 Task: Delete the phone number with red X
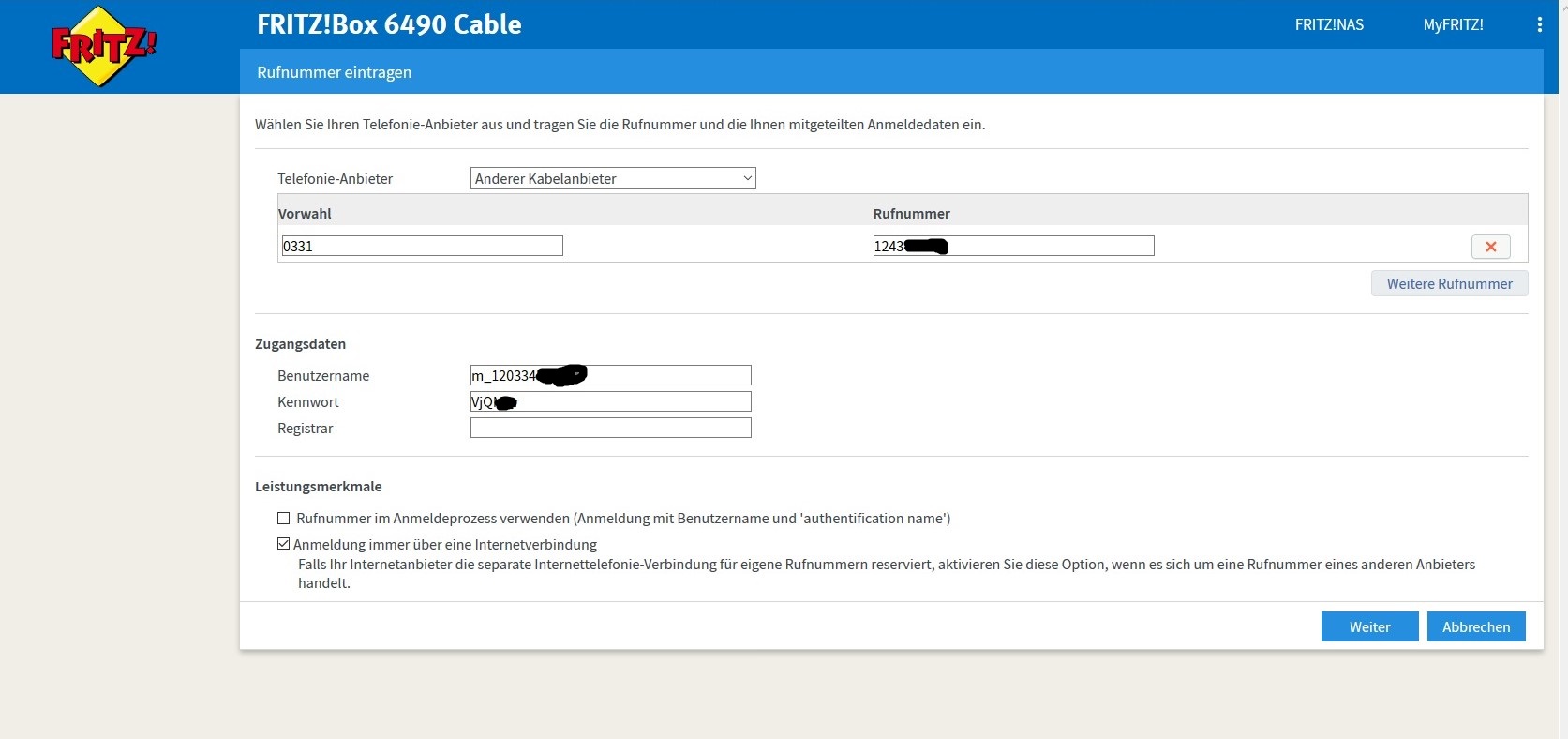pyautogui.click(x=1490, y=247)
